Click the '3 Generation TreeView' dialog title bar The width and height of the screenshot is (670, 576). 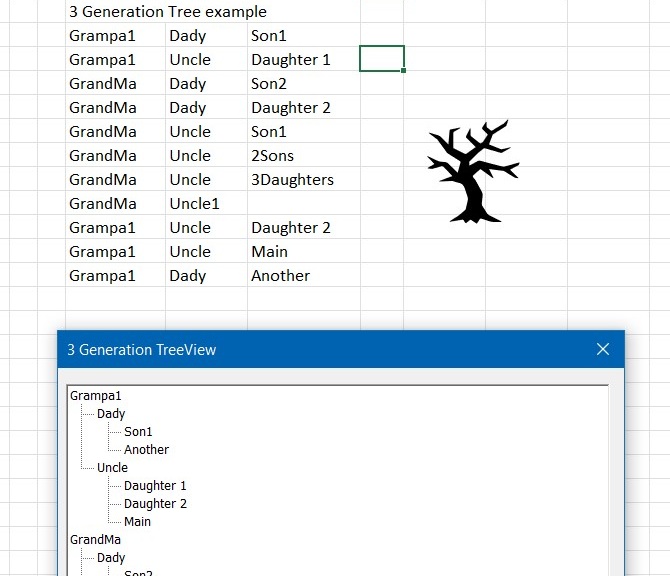[x=300, y=349]
